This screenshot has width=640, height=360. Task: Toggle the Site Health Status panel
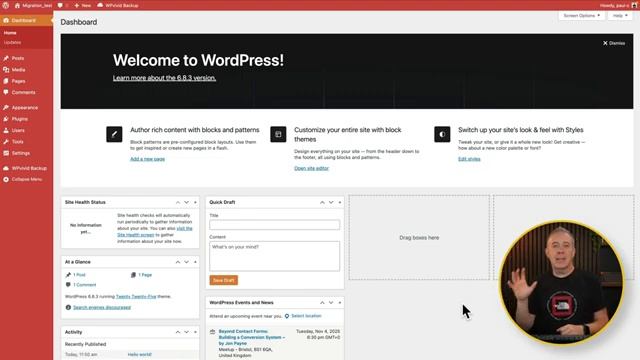click(x=195, y=202)
